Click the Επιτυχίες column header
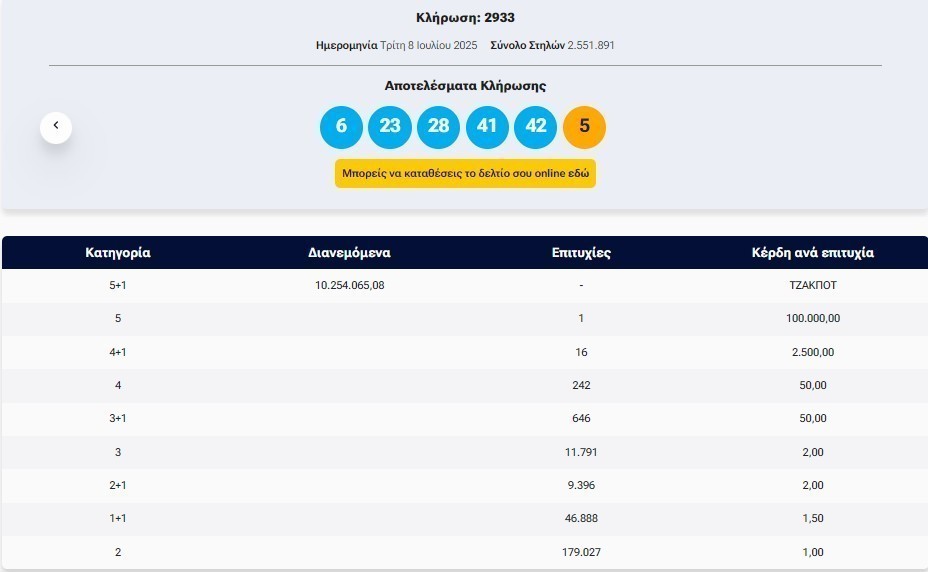 581,253
